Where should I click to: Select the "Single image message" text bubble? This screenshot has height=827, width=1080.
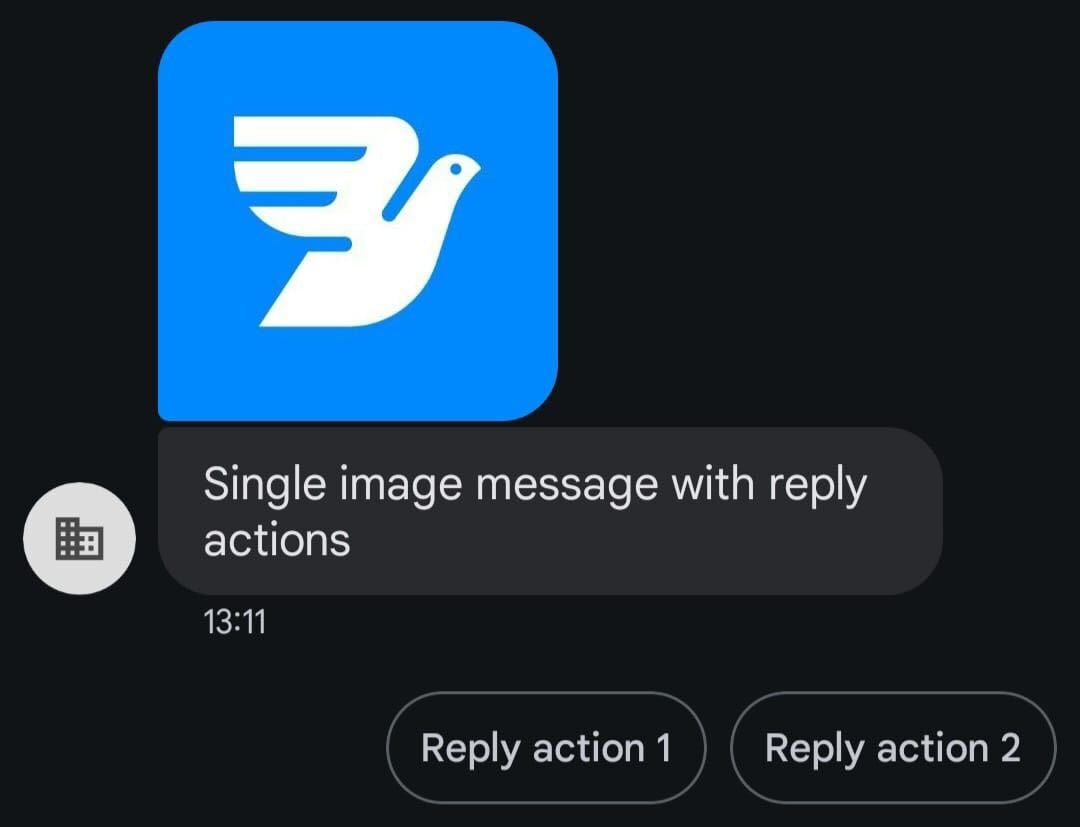point(550,511)
